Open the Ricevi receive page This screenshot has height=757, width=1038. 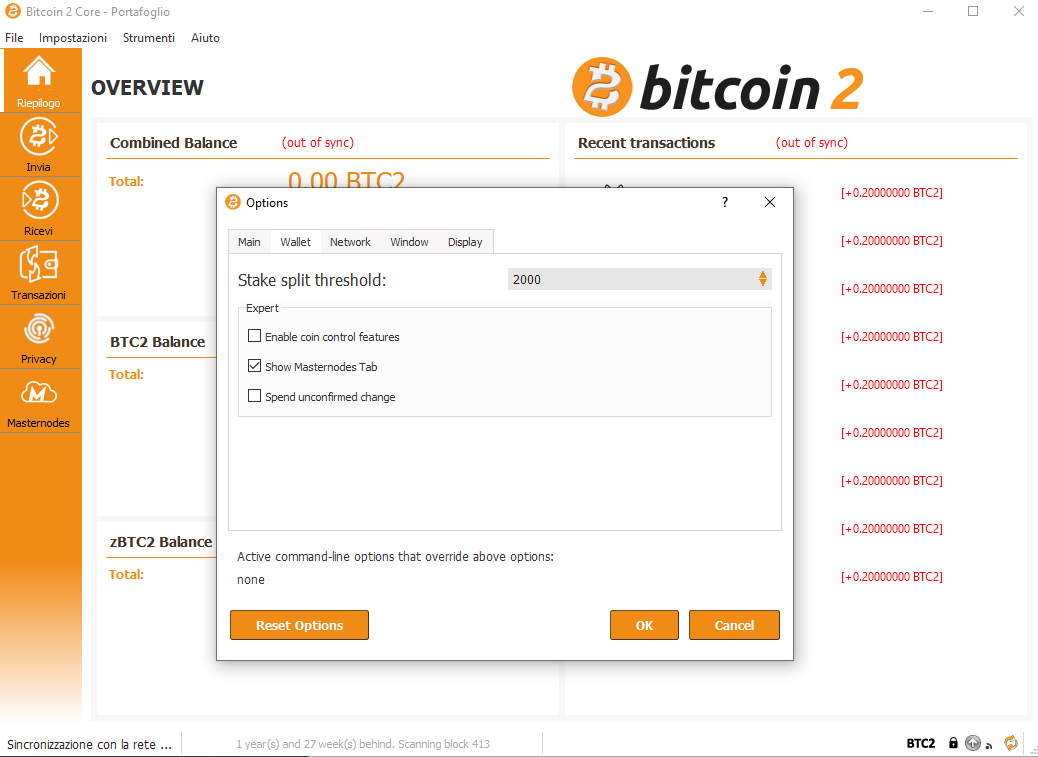40,208
